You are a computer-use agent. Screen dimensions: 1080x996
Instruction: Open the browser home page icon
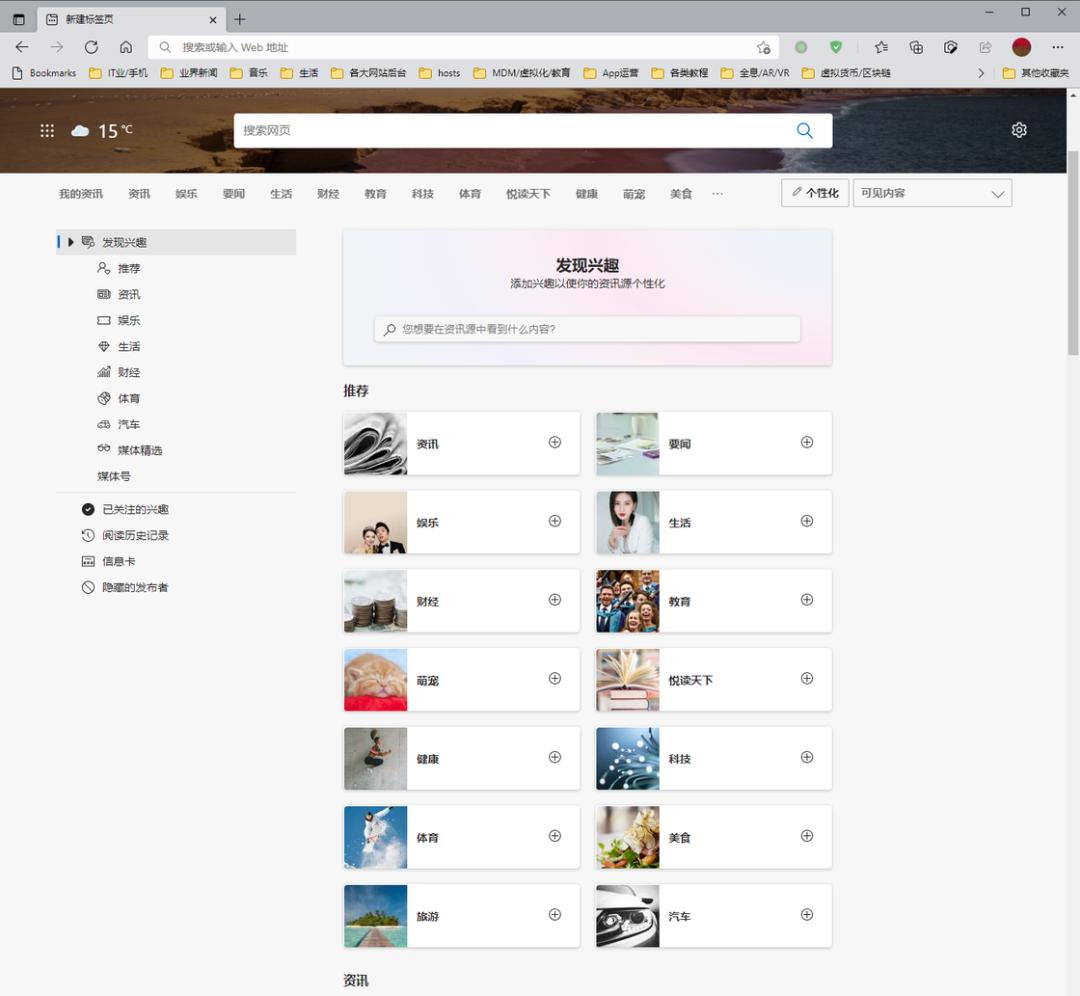126,47
